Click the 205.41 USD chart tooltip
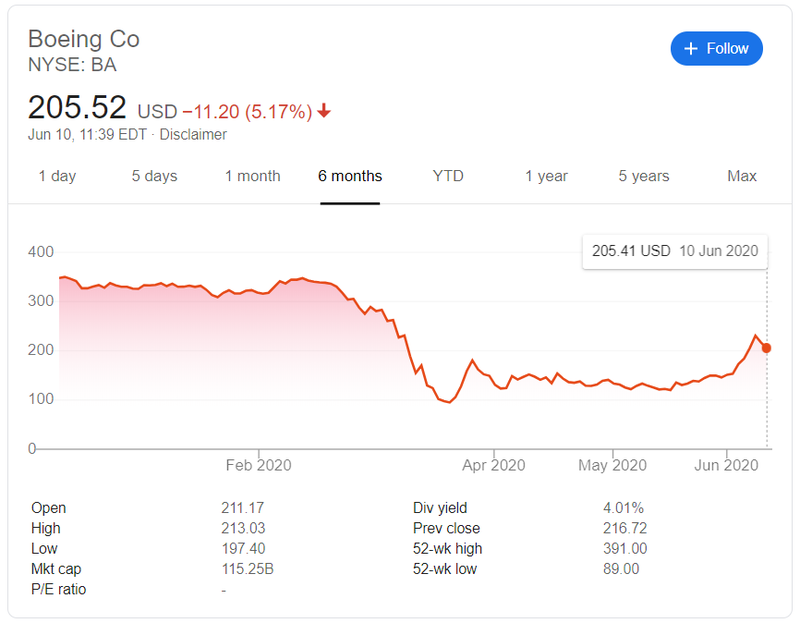The width and height of the screenshot is (800, 623). click(675, 251)
